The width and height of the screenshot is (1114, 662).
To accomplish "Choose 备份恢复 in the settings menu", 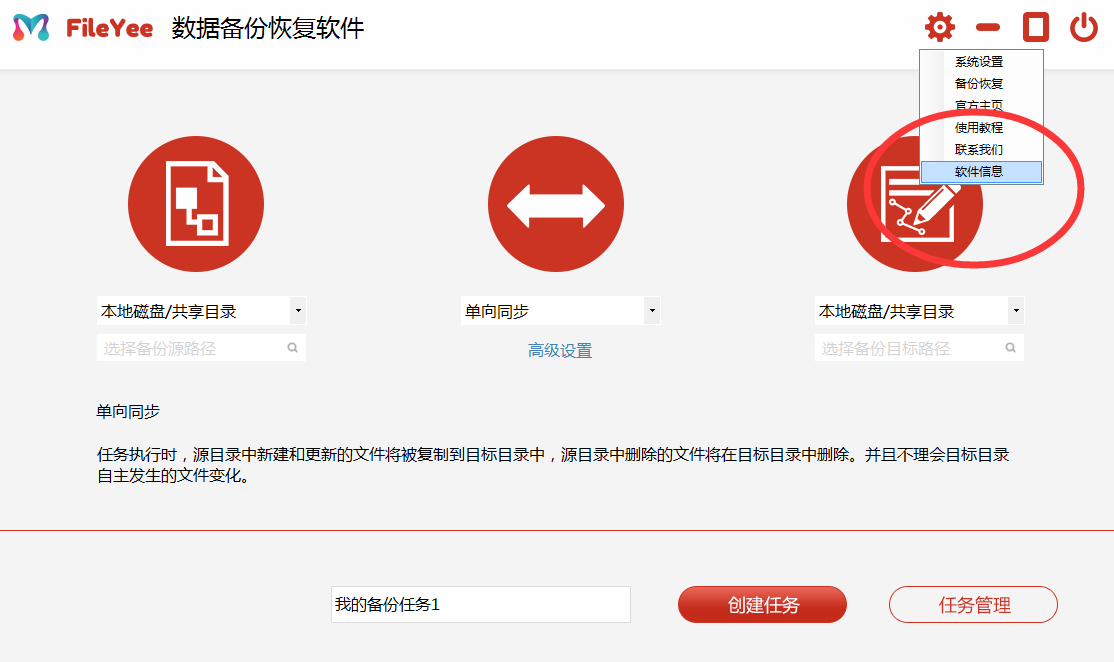I will [x=979, y=84].
